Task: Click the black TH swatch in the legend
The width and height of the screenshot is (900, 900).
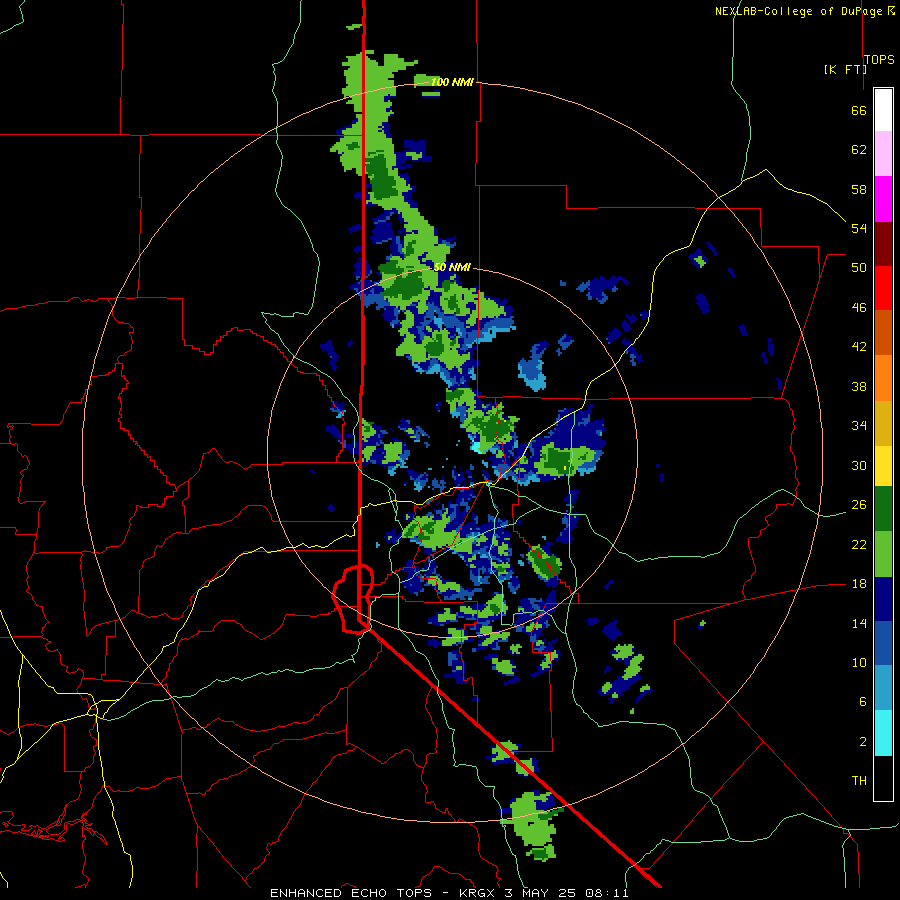Action: point(883,778)
